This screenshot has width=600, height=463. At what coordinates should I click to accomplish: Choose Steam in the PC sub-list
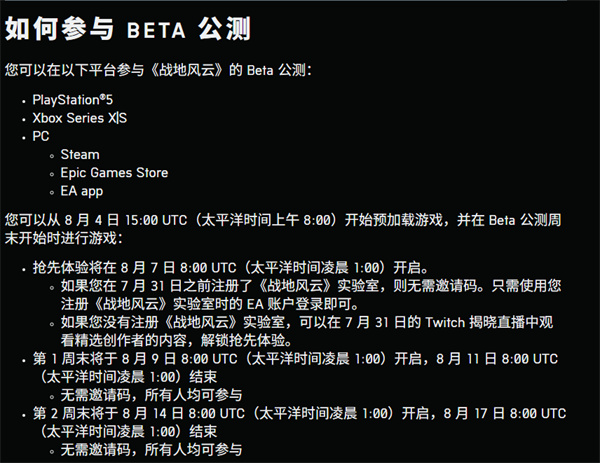[80, 154]
